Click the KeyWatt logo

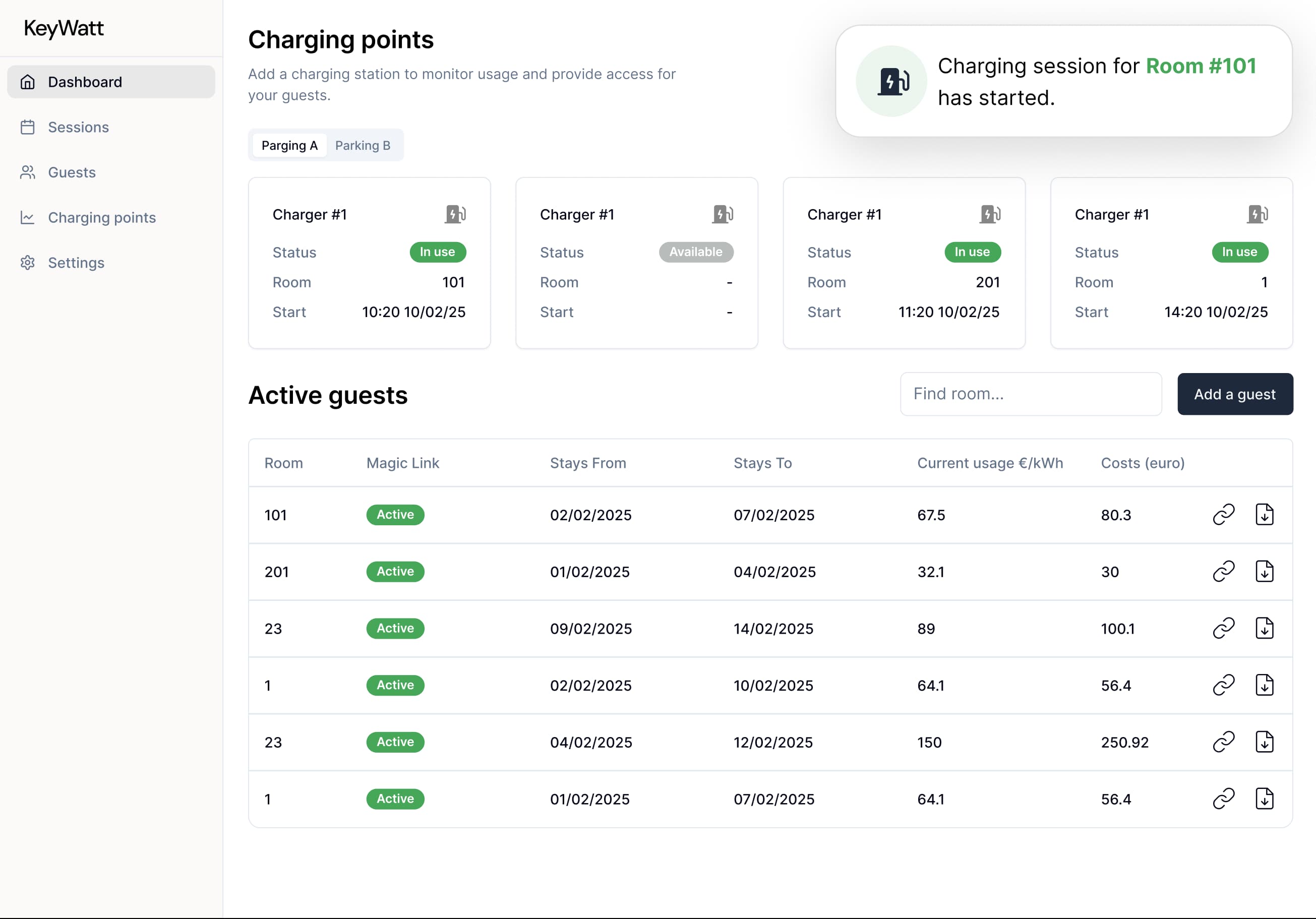64,29
